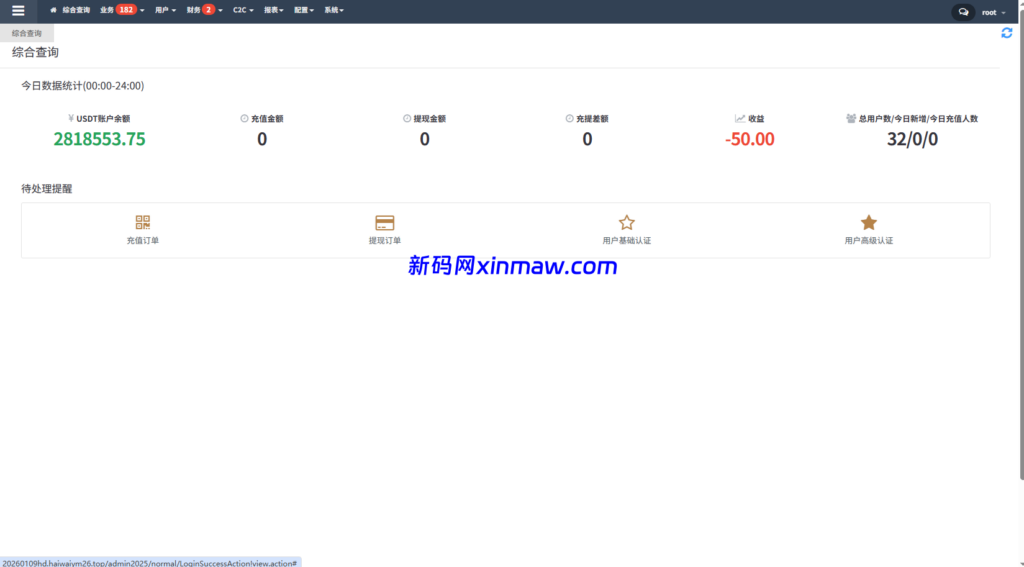Click the clock icon beside 充值金额
The image size is (1024, 567).
(x=244, y=118)
